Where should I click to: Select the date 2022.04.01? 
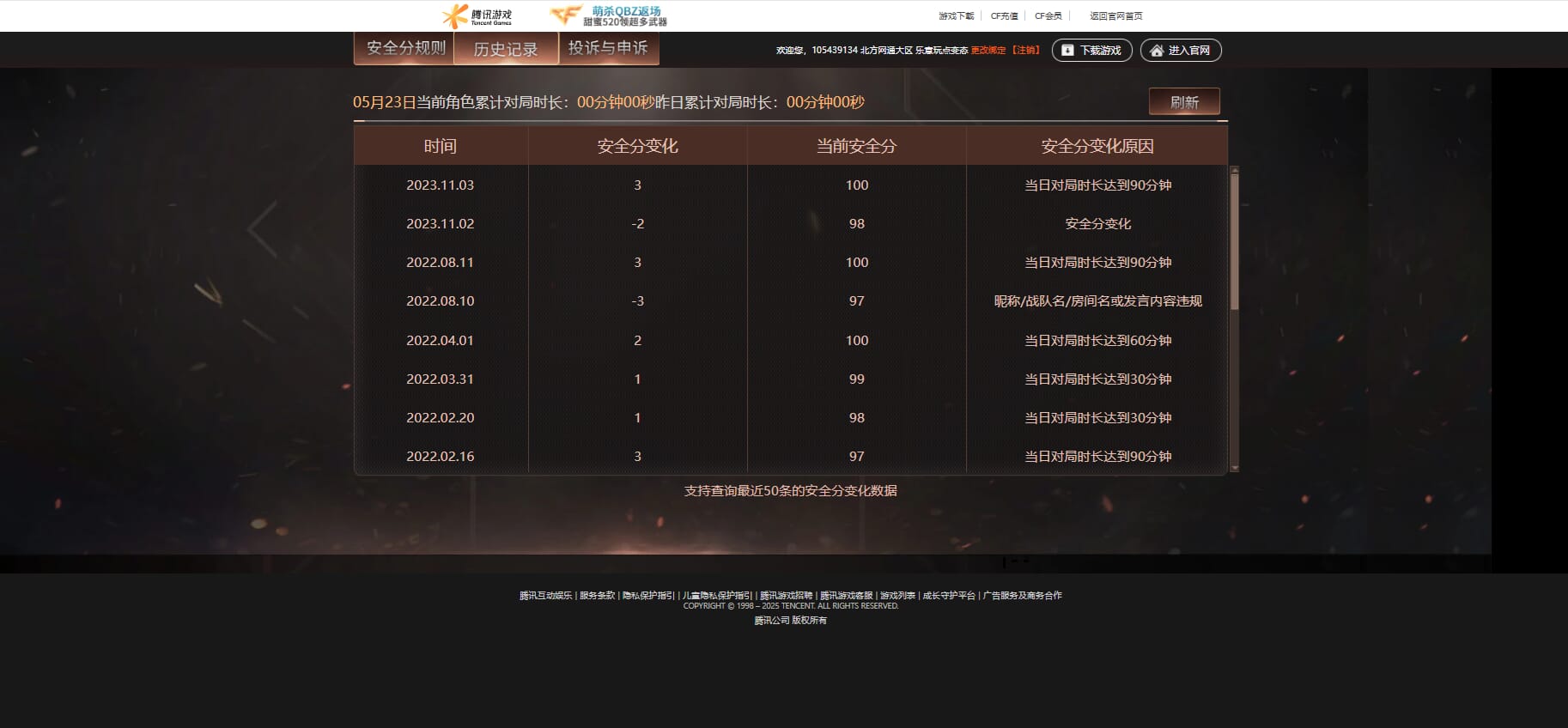click(441, 341)
